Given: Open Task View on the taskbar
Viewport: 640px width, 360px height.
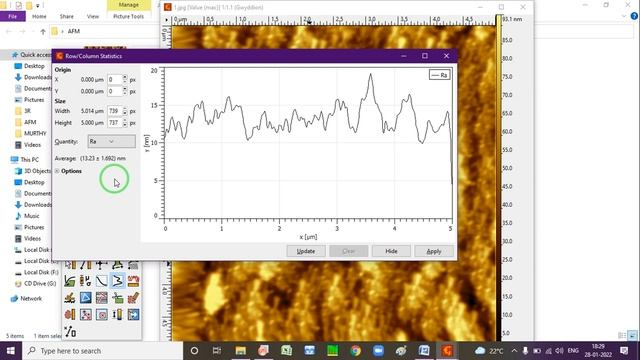Looking at the screenshot, I should coord(217,351).
